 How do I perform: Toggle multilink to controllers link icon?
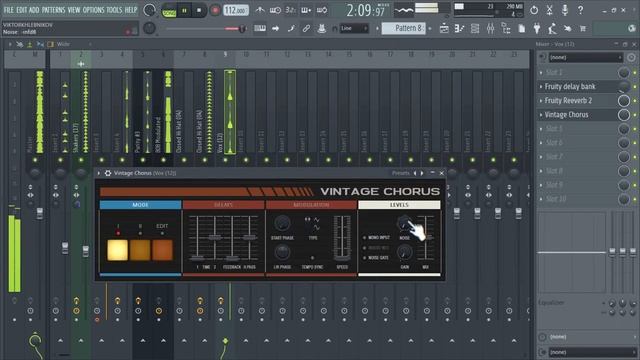coord(306,28)
